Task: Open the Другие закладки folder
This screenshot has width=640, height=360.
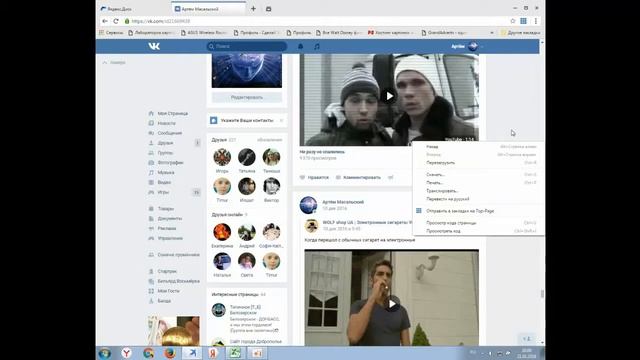Action: coord(520,33)
